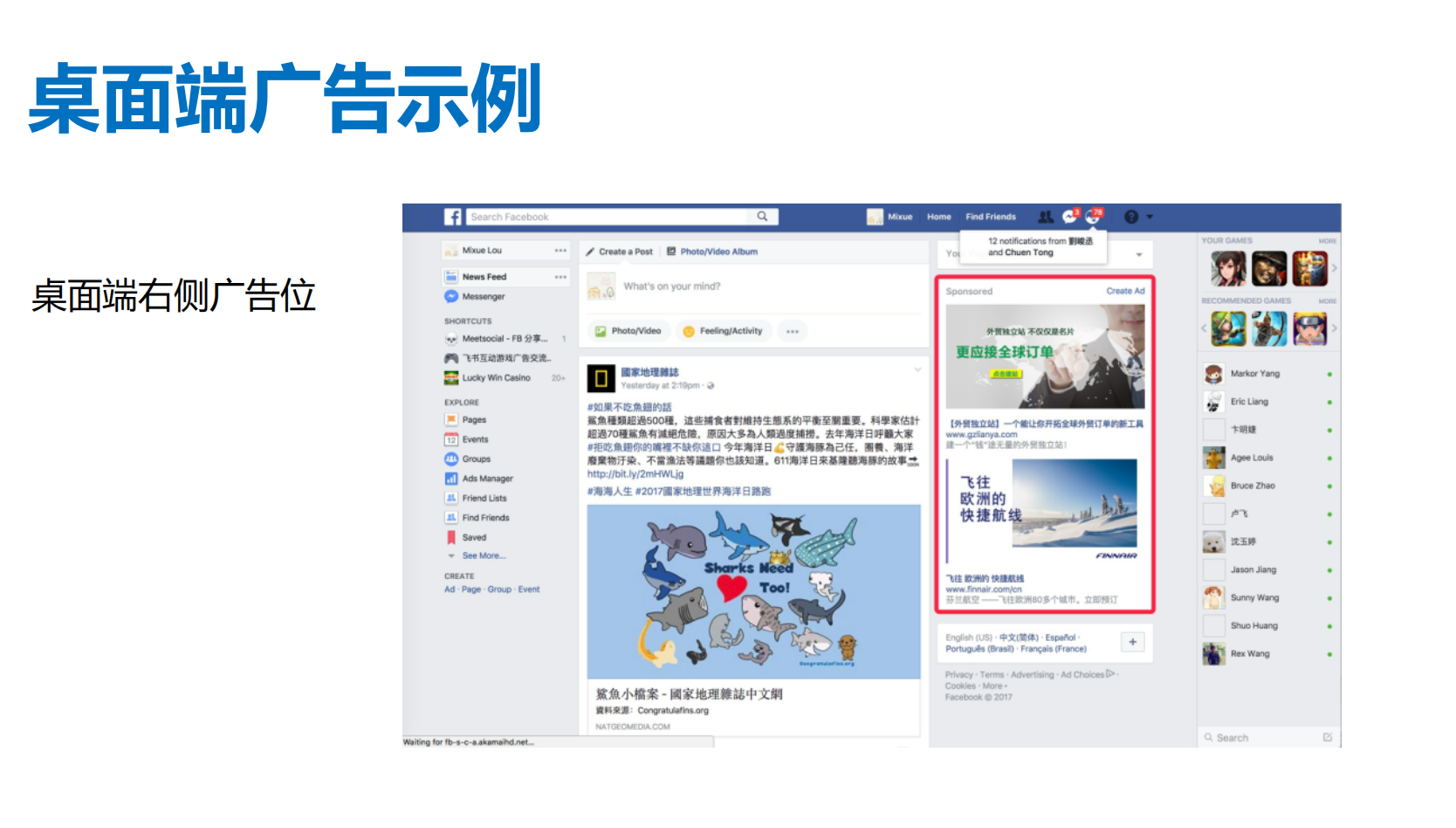Open the account menu dropdown arrow
This screenshot has height=828, width=1456.
(x=1150, y=217)
